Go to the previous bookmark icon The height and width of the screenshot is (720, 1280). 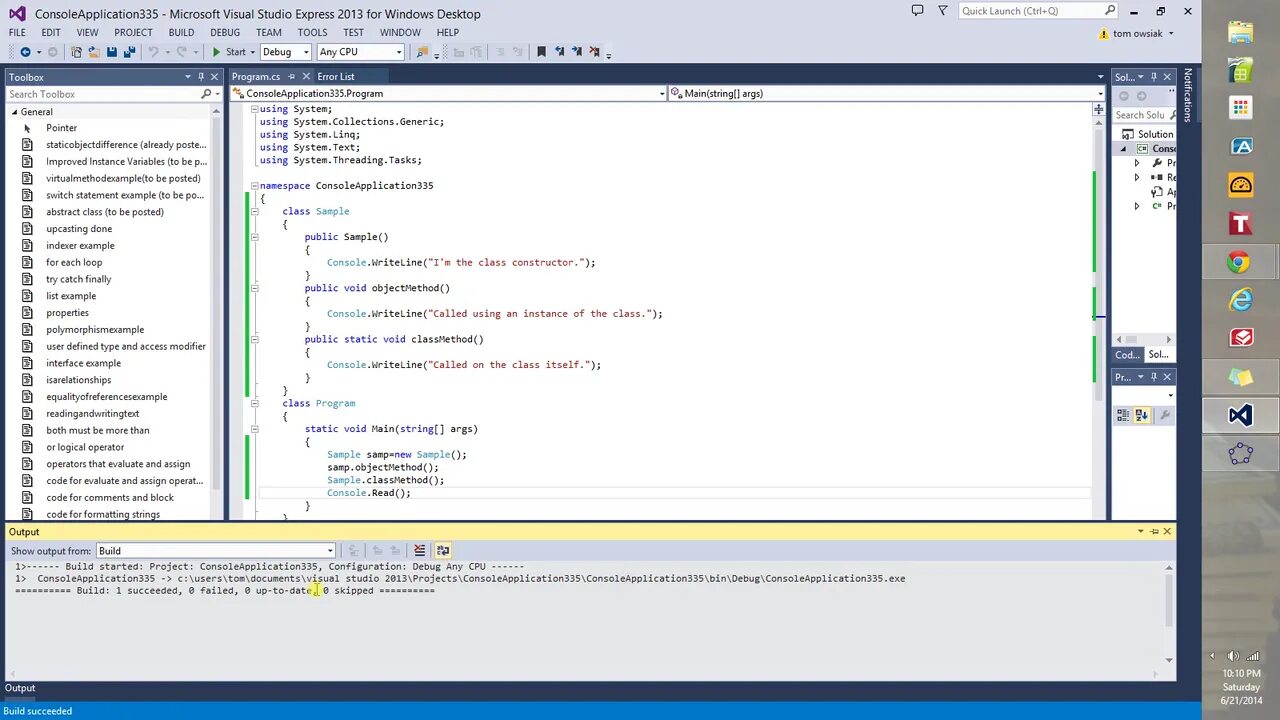click(x=559, y=52)
